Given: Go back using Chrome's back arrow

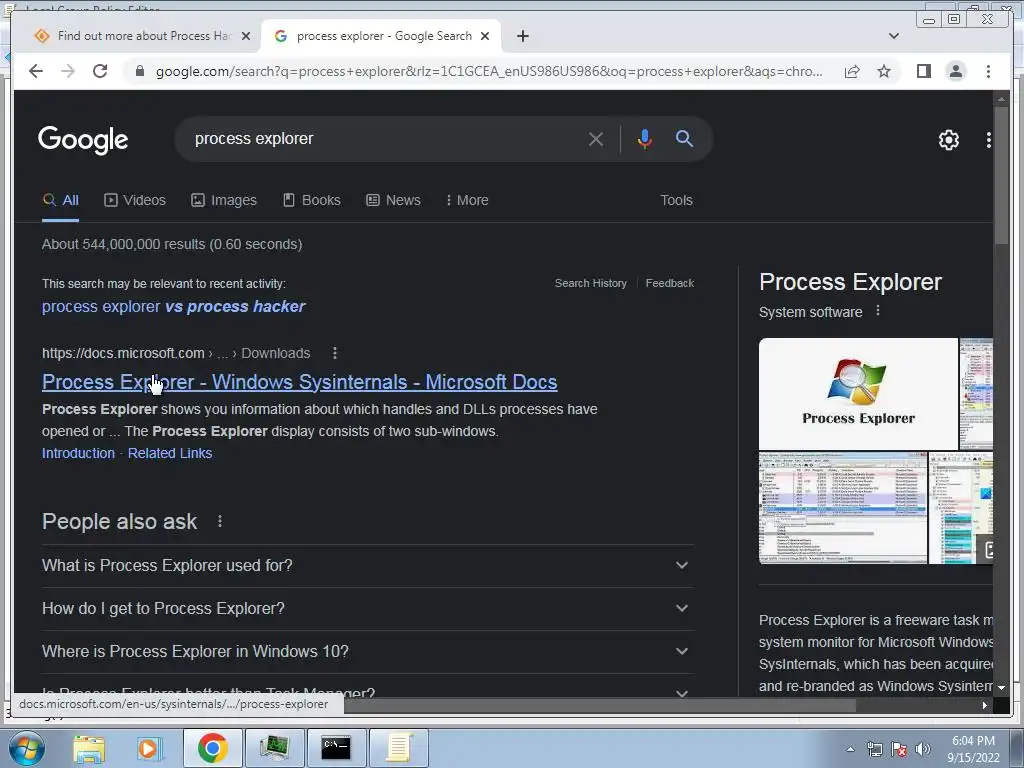Looking at the screenshot, I should (x=36, y=71).
